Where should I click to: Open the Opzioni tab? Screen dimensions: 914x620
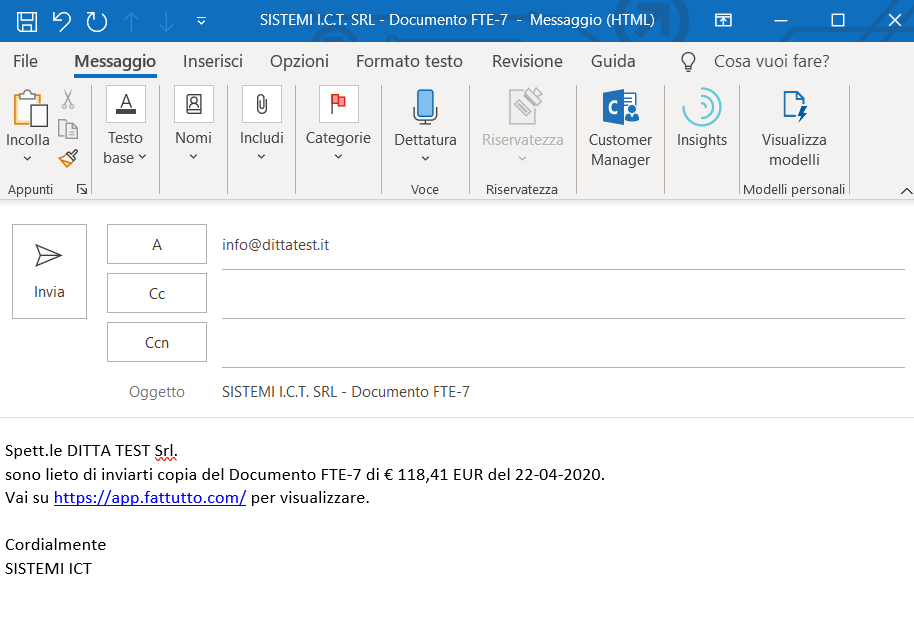click(299, 61)
